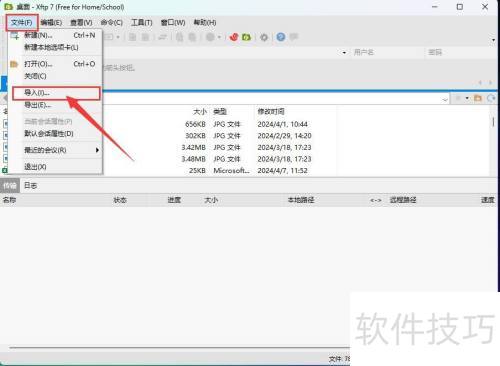
Task: Click the date 2024/4/7, 11:52
Action: (x=282, y=171)
